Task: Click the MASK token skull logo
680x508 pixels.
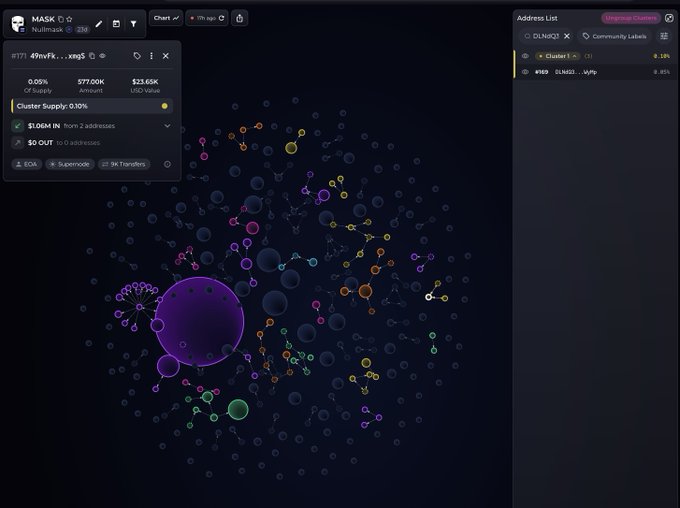Action: click(18, 24)
